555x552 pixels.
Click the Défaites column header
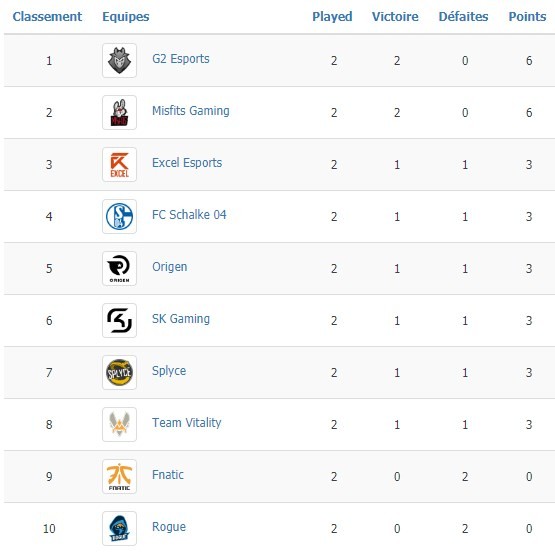463,17
